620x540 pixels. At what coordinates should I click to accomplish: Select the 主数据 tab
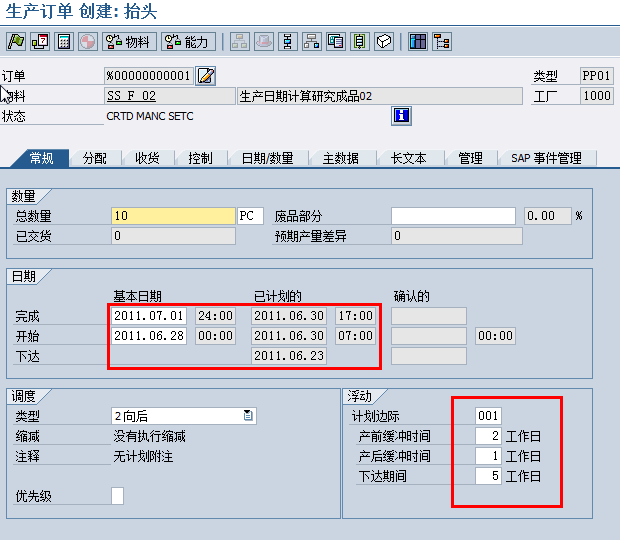coord(340,158)
